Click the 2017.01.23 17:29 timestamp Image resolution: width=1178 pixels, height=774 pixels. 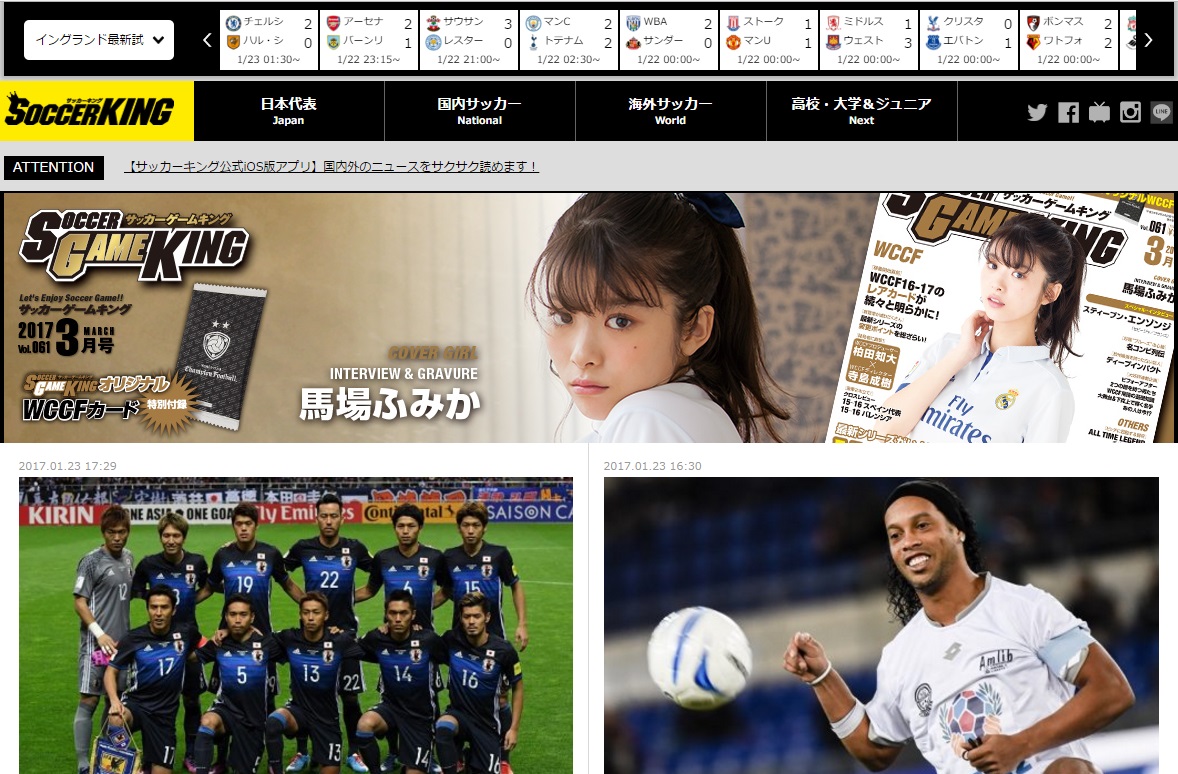tap(68, 466)
